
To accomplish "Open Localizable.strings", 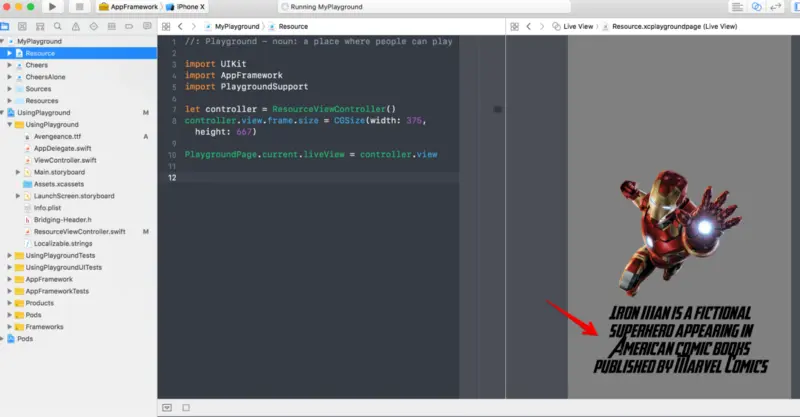I will [x=78, y=243].
